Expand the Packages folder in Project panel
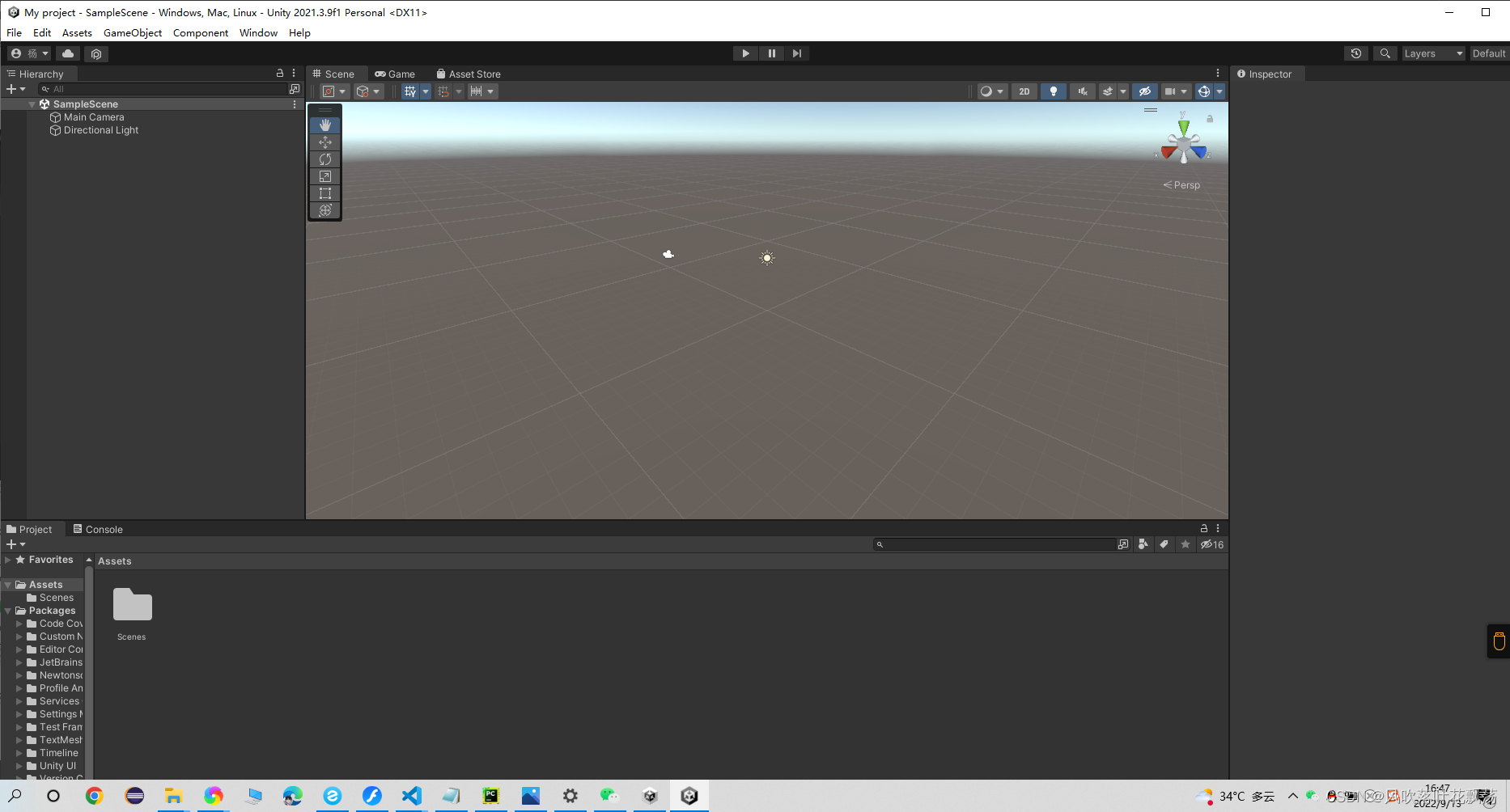Screen dimensions: 1510x812 (x=8, y=610)
